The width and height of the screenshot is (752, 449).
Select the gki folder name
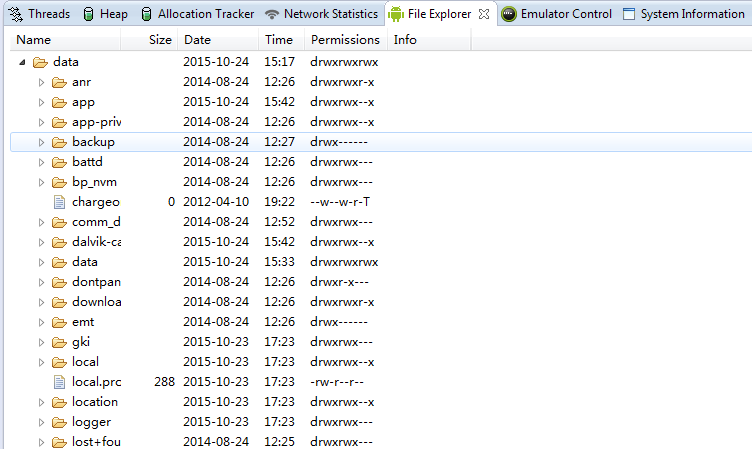pyautogui.click(x=81, y=342)
